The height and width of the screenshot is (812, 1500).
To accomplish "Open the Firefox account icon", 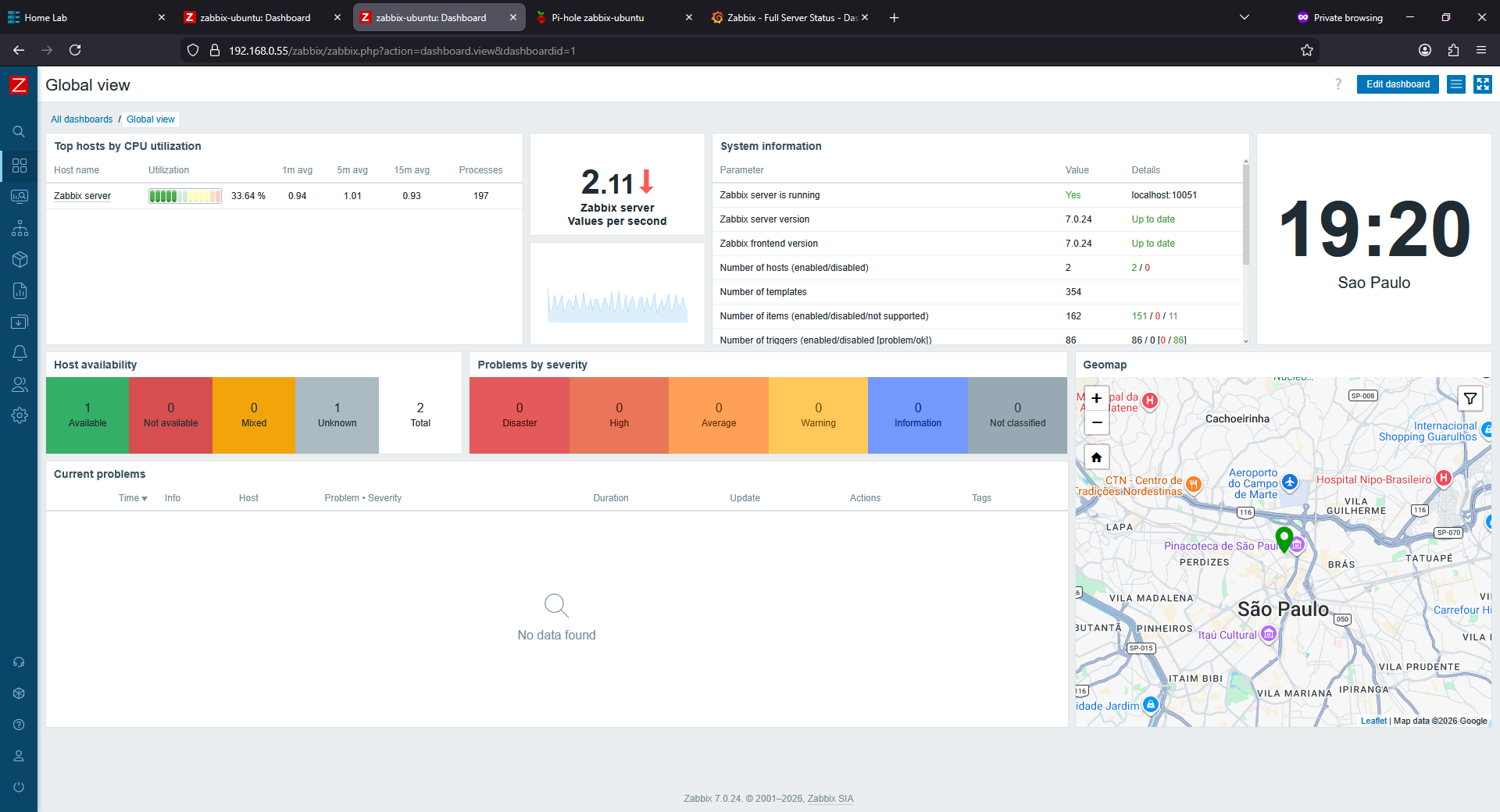I will (1425, 50).
